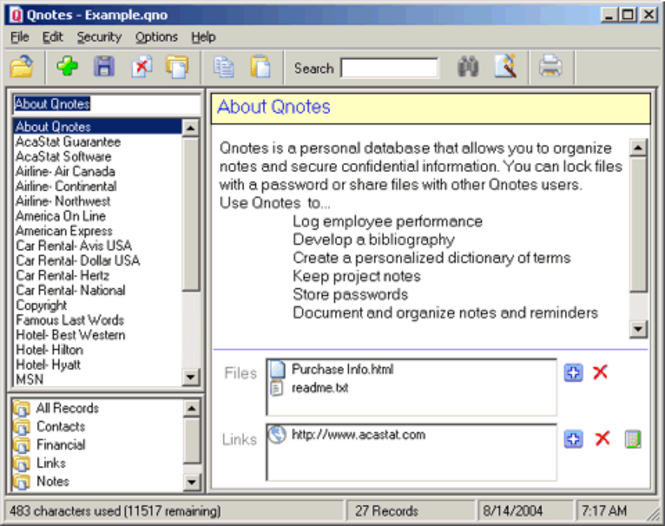Minimize the Qnotes window
The image size is (665, 526).
click(x=609, y=15)
